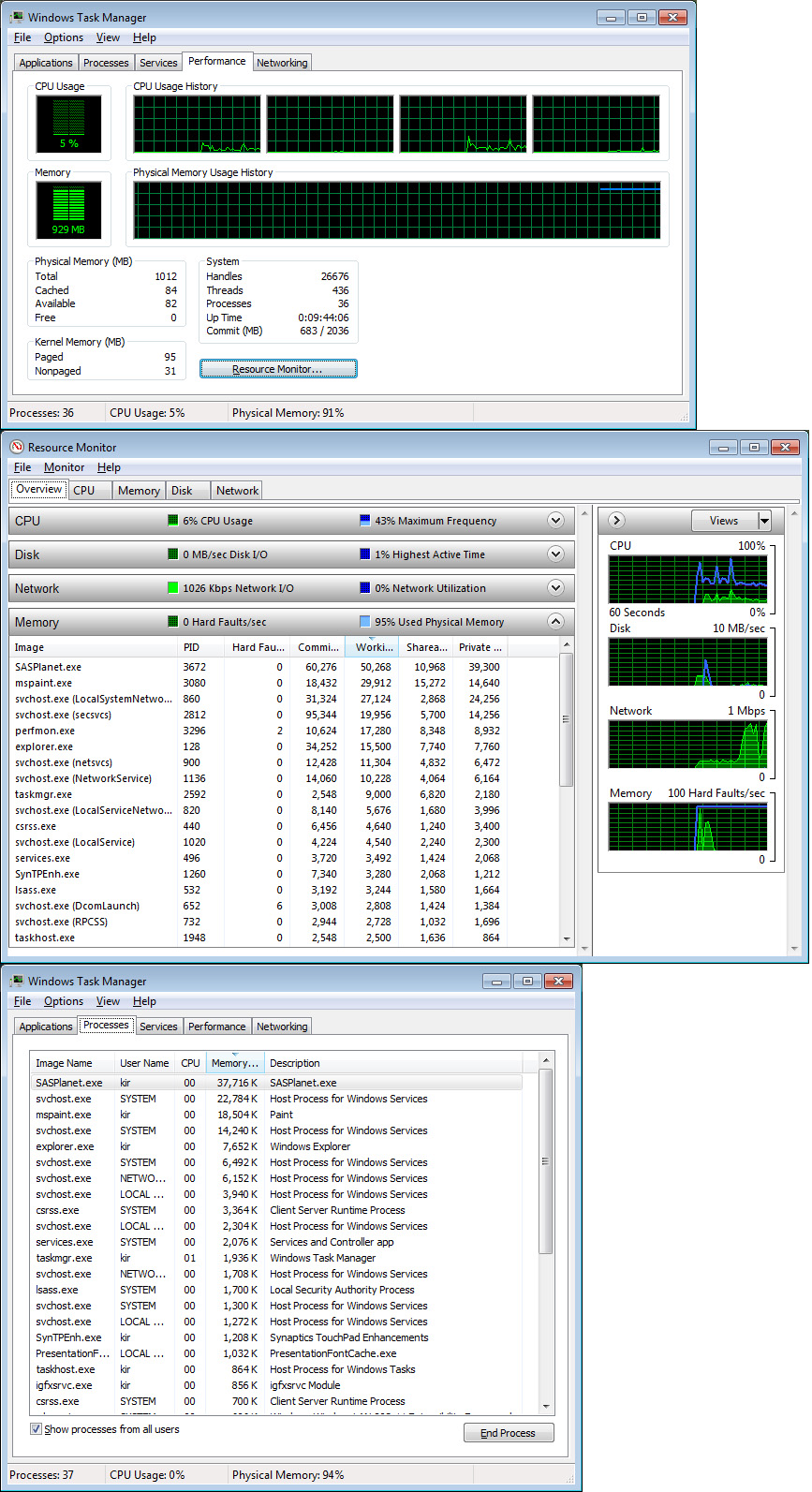
Task: Click the charts pane collapse arrow beside Views
Action: pyautogui.click(x=616, y=521)
